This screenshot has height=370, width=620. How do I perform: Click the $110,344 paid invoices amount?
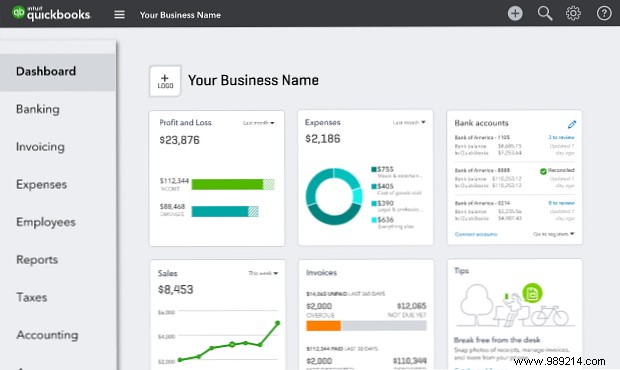410,361
